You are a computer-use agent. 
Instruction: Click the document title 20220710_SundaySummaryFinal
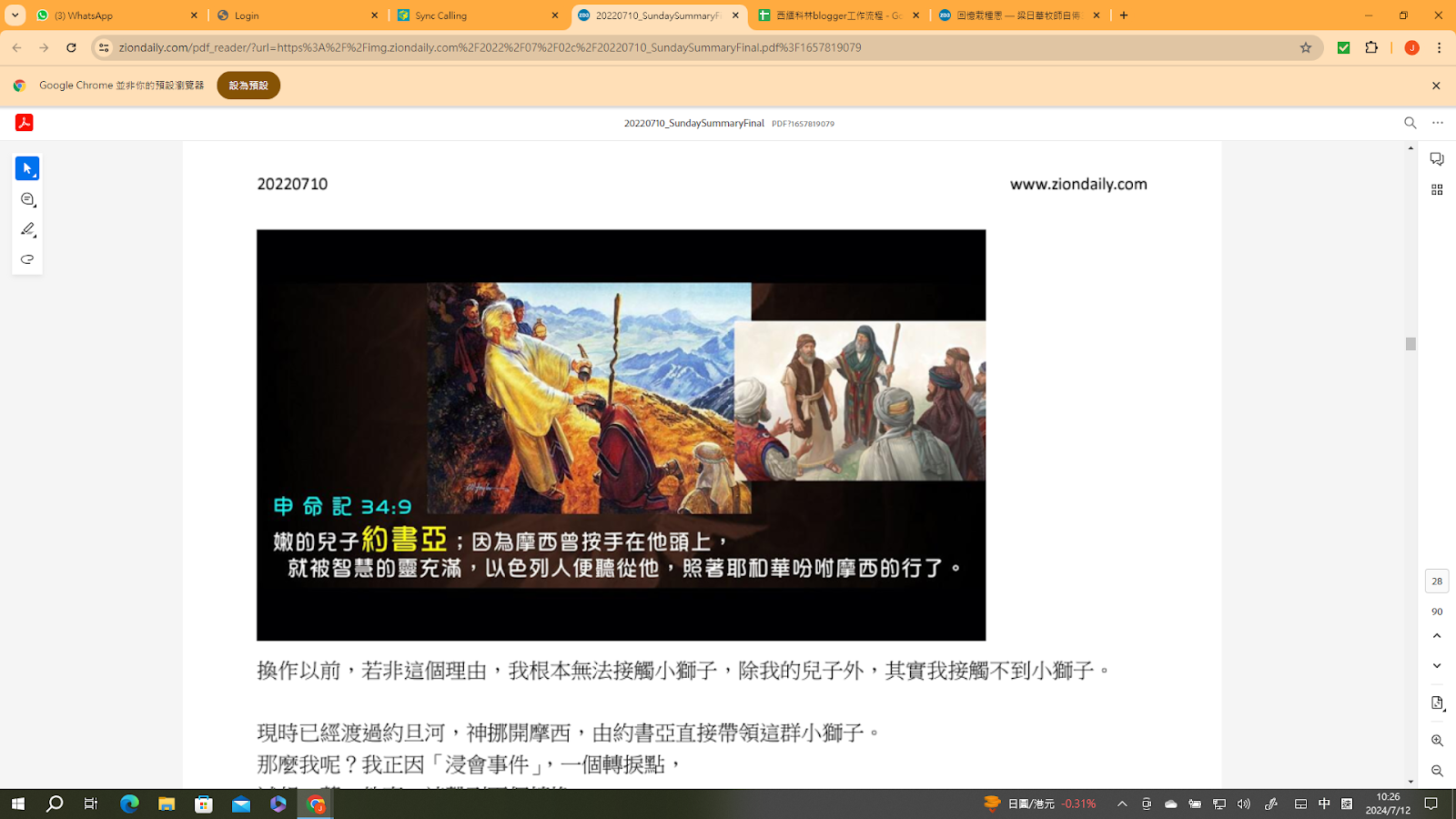click(x=693, y=123)
